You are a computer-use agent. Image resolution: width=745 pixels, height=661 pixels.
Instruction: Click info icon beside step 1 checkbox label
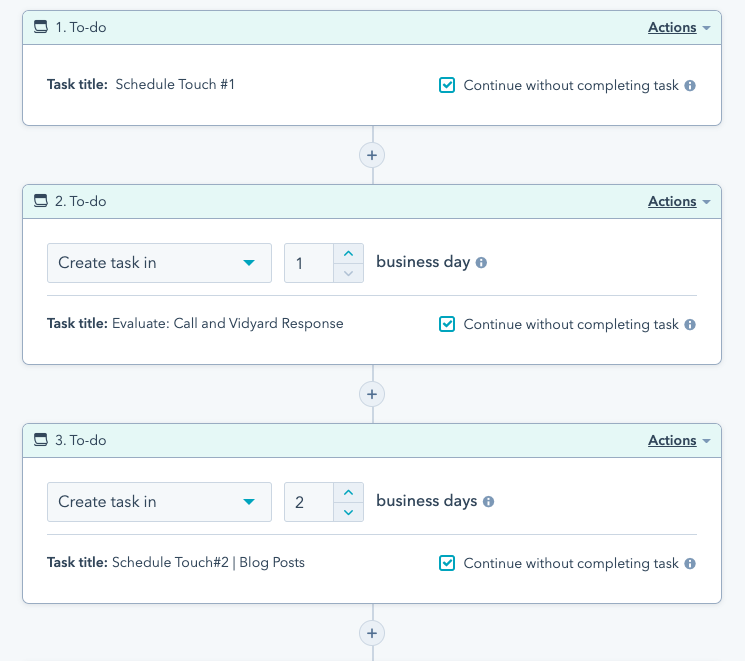point(689,86)
